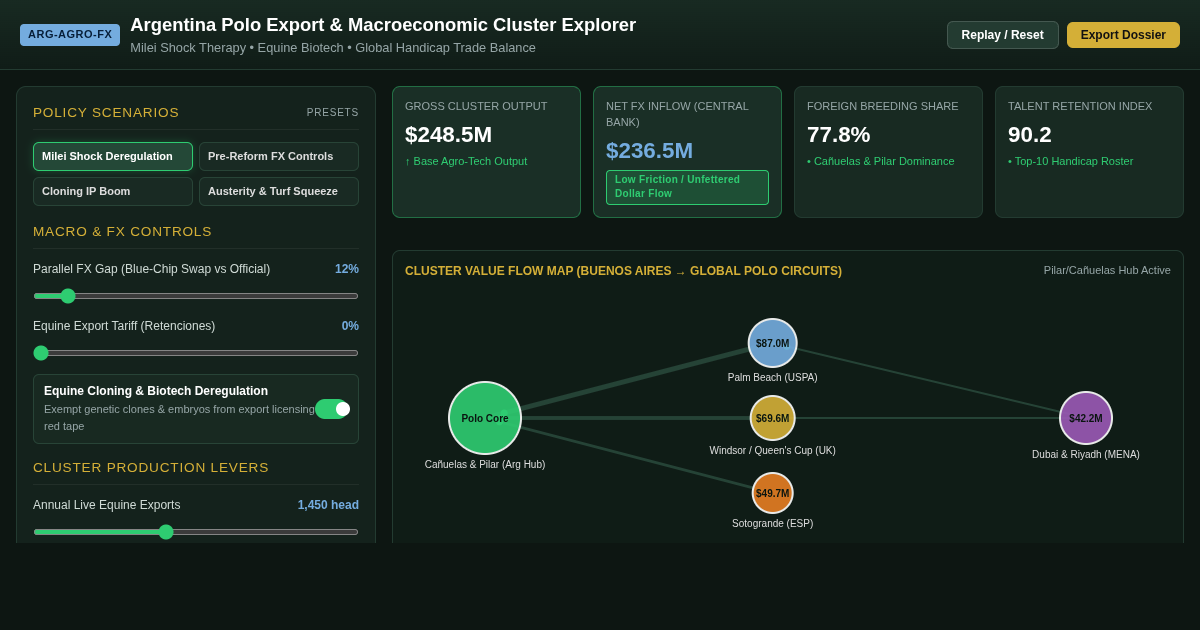1200x630 pixels.
Task: Click the Windsor / Queen's Cup (UK) label
Action: (x=773, y=451)
